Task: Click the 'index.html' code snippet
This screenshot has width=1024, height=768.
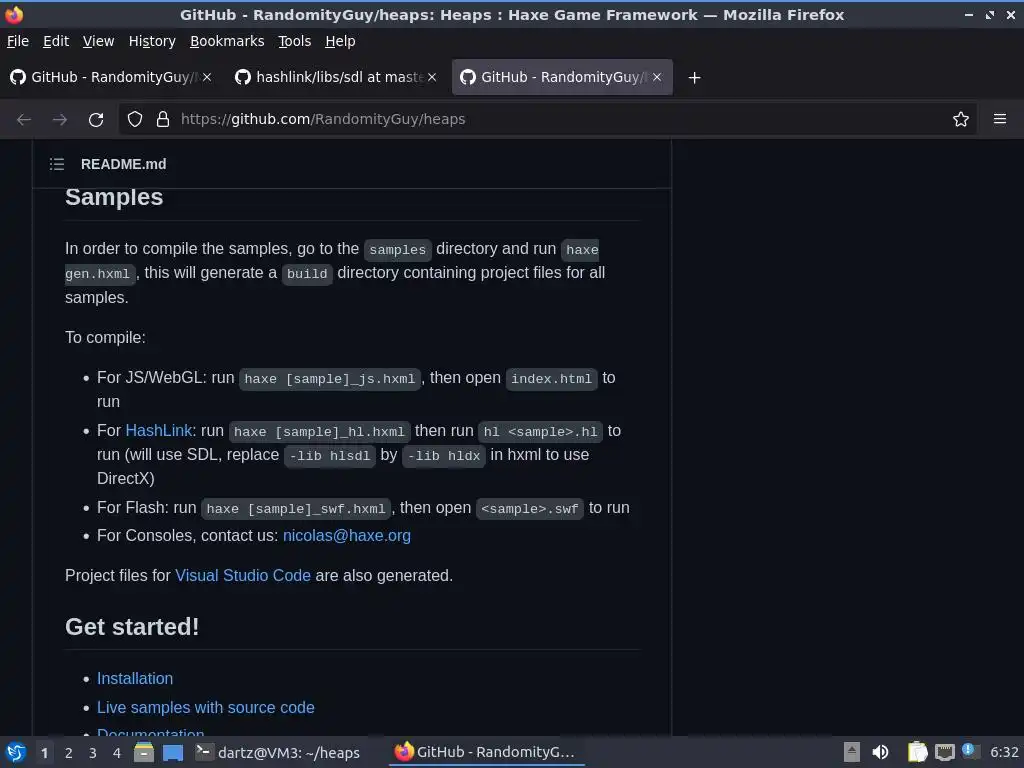Action: (551, 379)
